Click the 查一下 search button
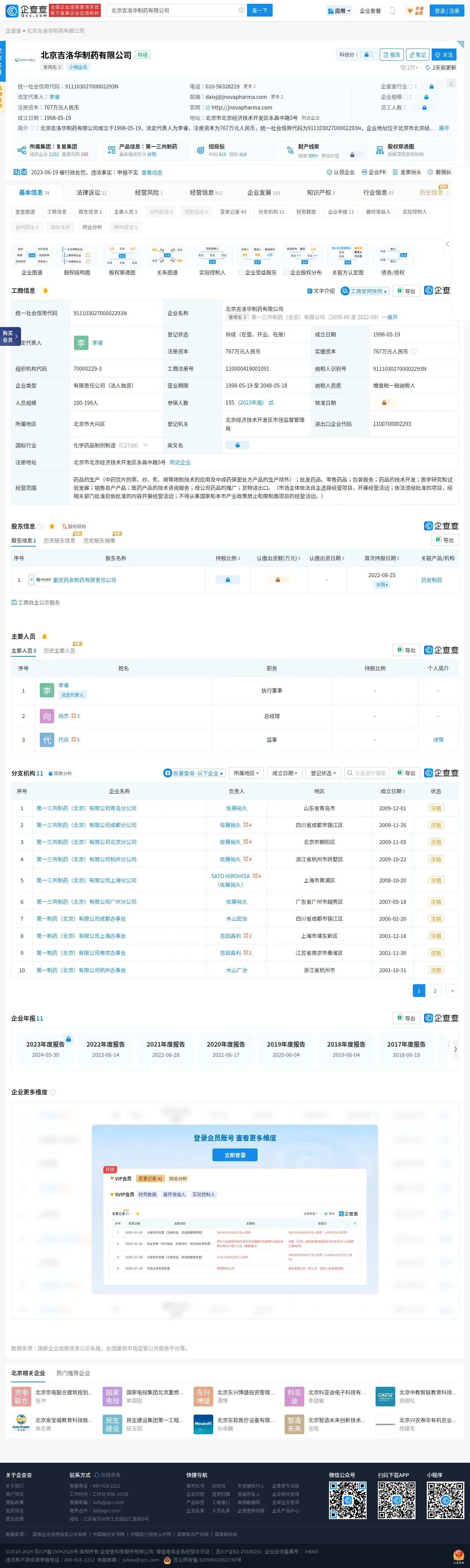Screen dimensions: 470x1568 click(x=260, y=11)
